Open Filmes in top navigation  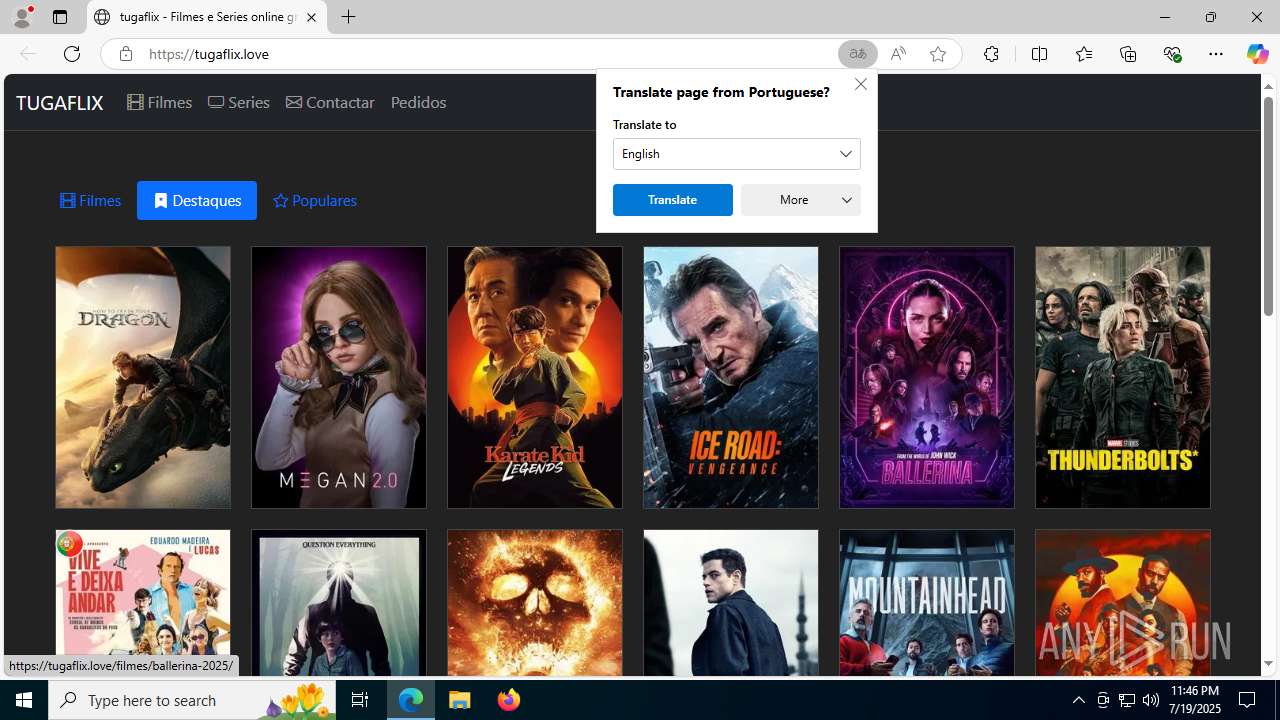(x=160, y=102)
